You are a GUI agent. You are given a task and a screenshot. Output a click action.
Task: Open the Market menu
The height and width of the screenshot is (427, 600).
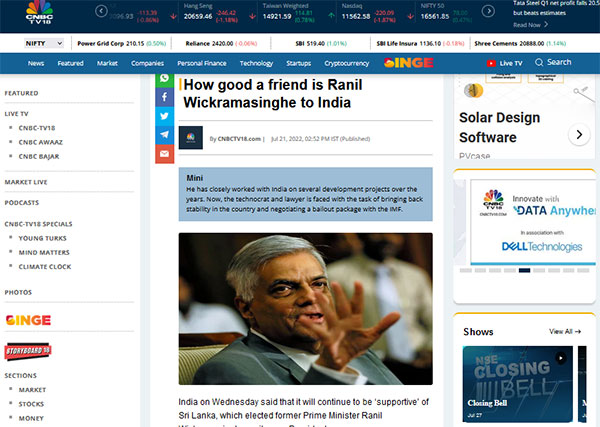[x=107, y=63]
